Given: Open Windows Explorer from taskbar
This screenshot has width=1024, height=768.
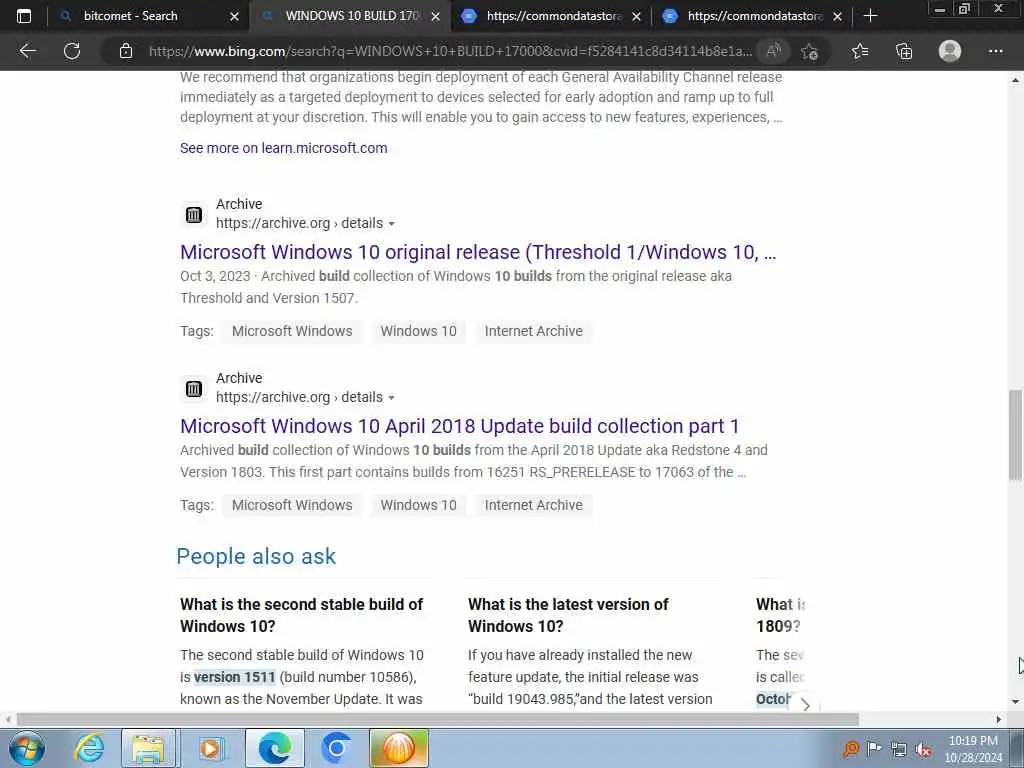Looking at the screenshot, I should pyautogui.click(x=149, y=748).
